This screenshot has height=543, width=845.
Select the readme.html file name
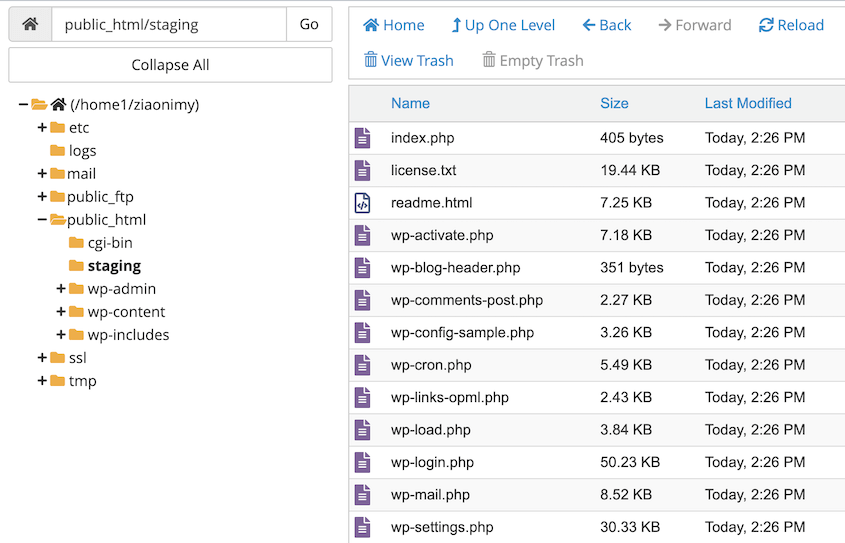pyautogui.click(x=432, y=203)
